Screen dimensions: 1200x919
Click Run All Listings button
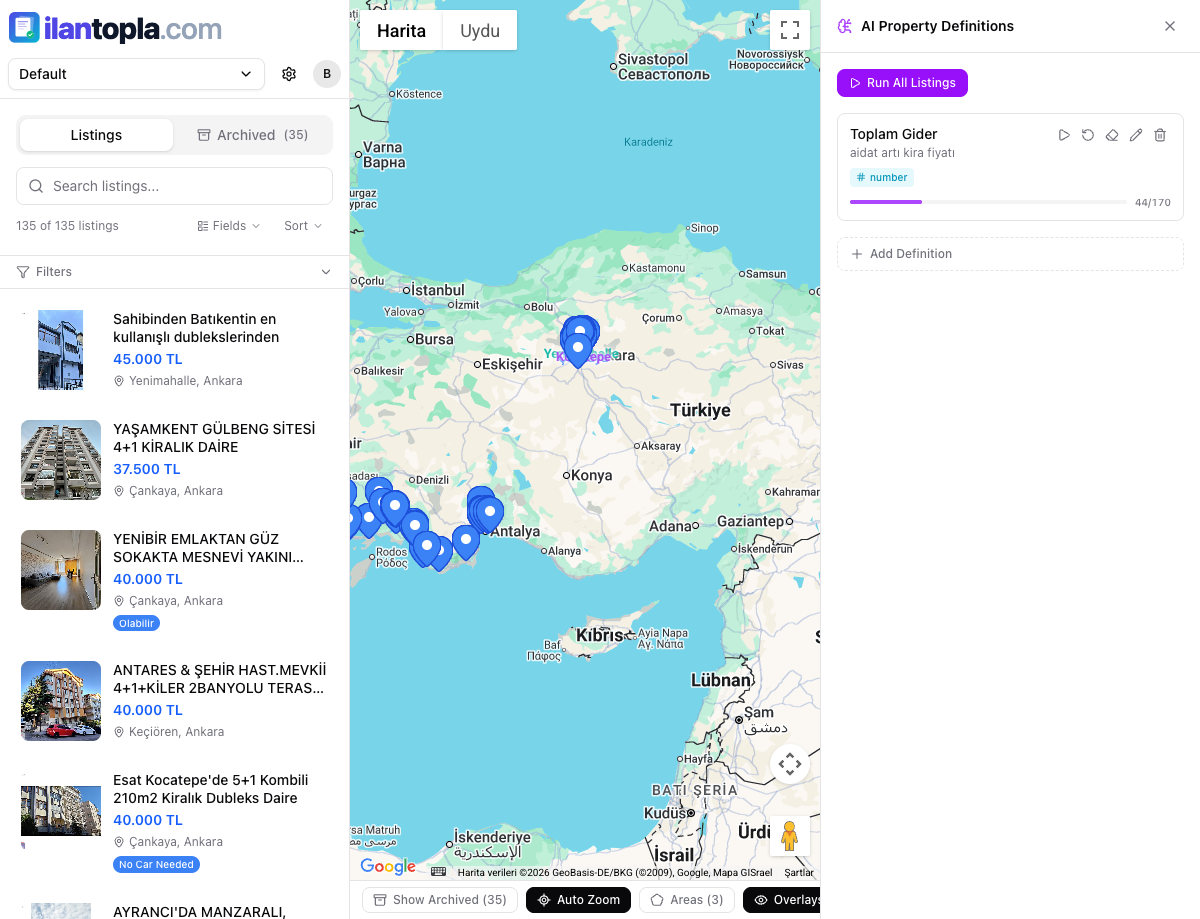click(x=902, y=83)
